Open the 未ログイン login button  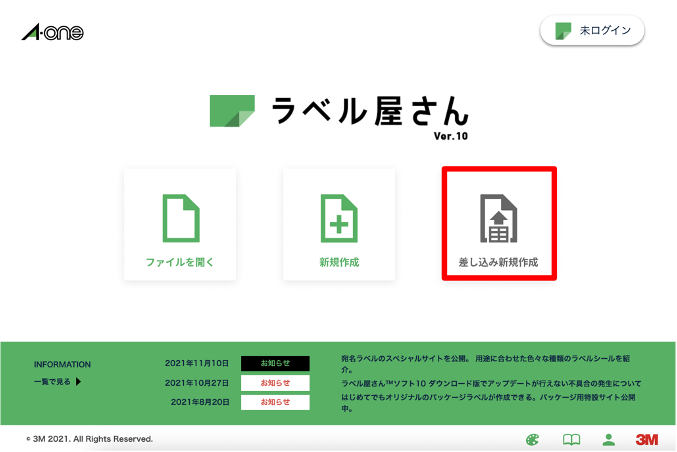pos(592,30)
